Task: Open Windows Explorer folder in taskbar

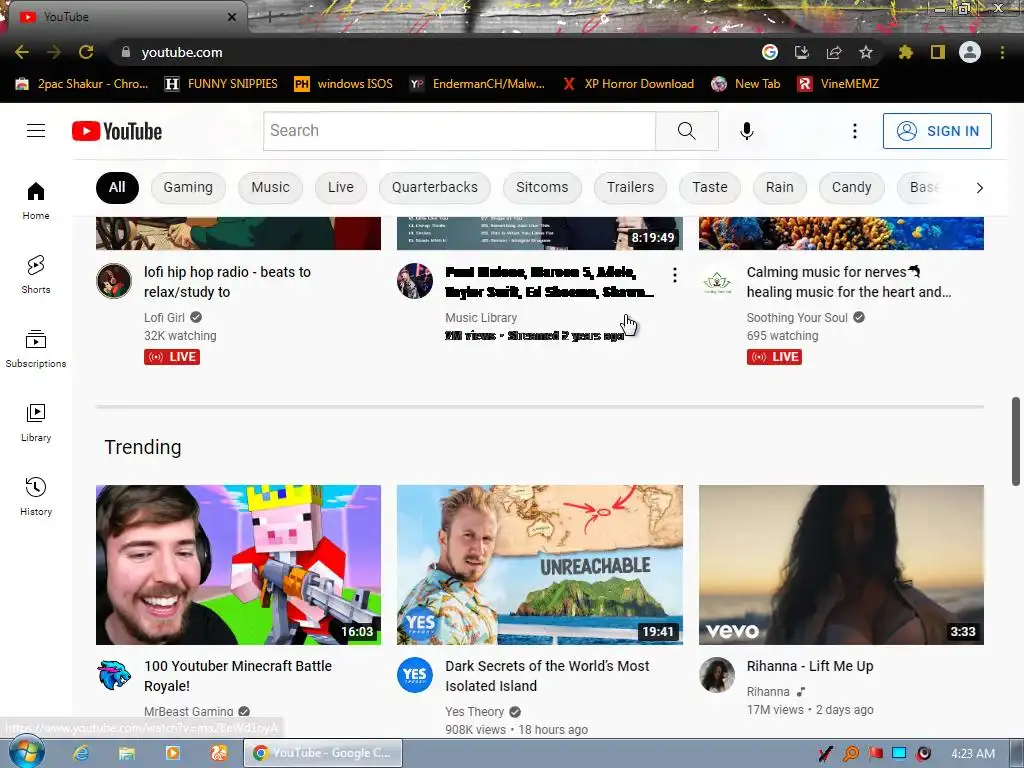Action: [x=127, y=753]
